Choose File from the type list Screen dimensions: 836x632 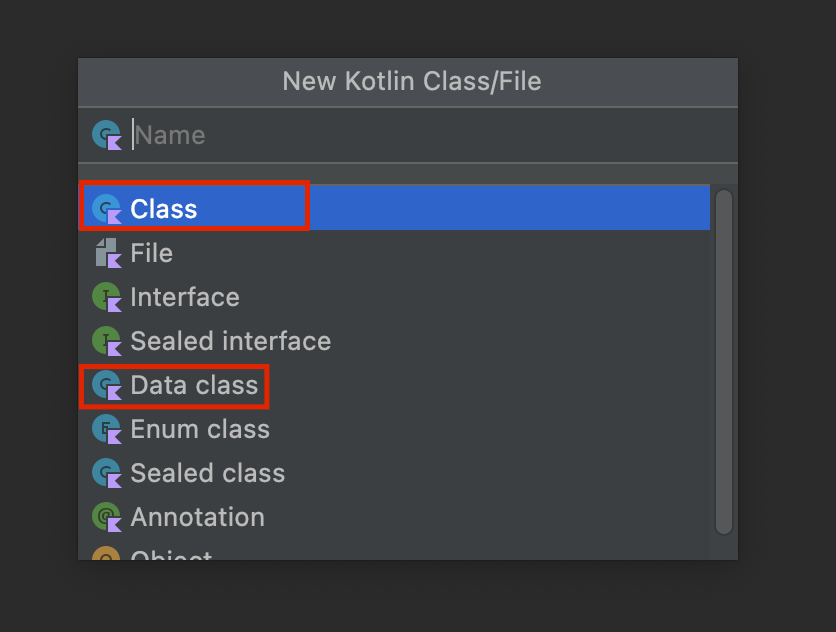coord(151,253)
